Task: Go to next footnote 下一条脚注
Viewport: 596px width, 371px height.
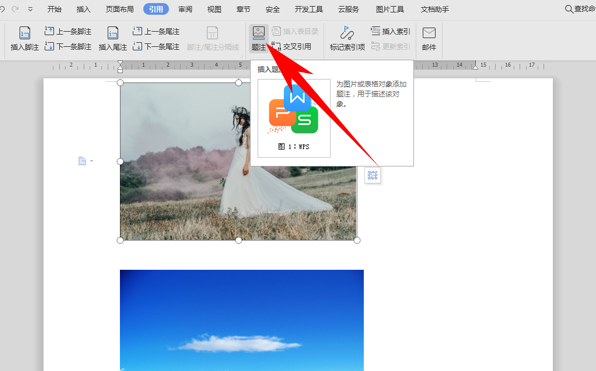Action: 68,46
